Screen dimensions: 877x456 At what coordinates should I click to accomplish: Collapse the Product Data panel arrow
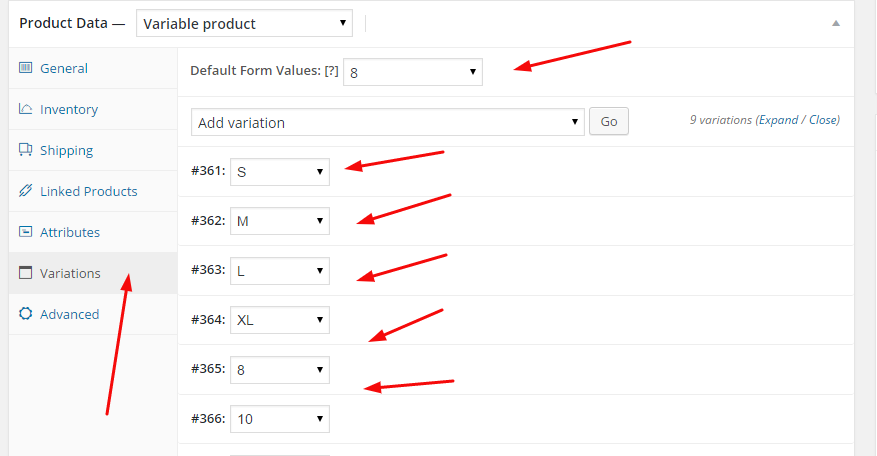point(836,23)
